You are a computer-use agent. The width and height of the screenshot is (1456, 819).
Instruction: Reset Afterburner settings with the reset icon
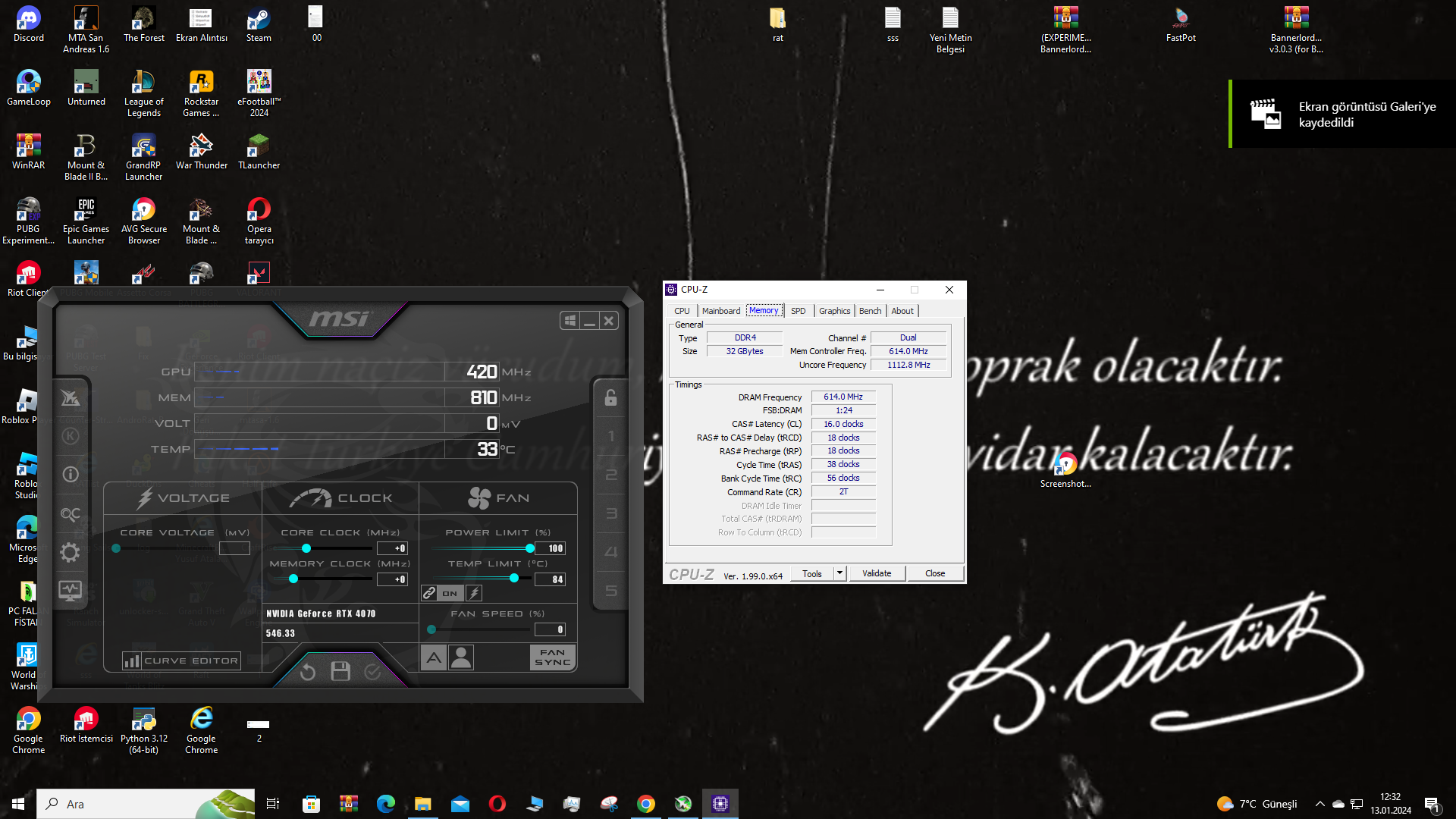(307, 672)
